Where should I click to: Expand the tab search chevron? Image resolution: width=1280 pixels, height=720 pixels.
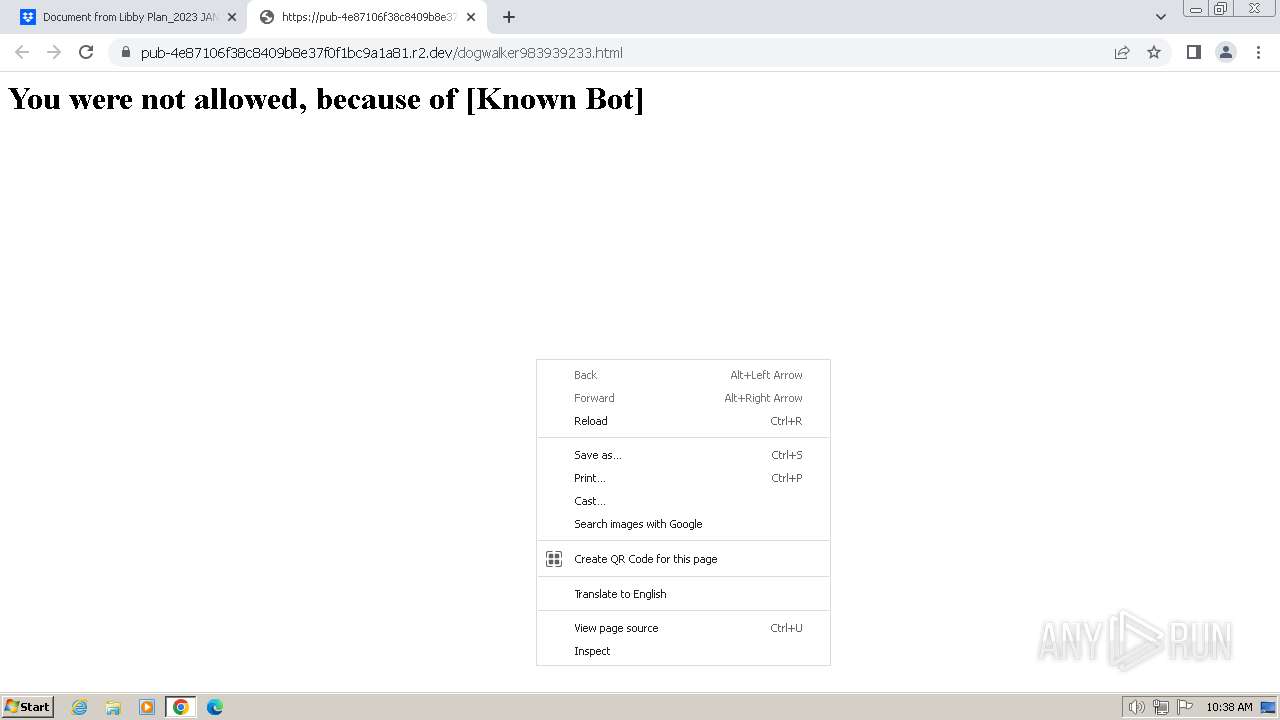click(1160, 17)
